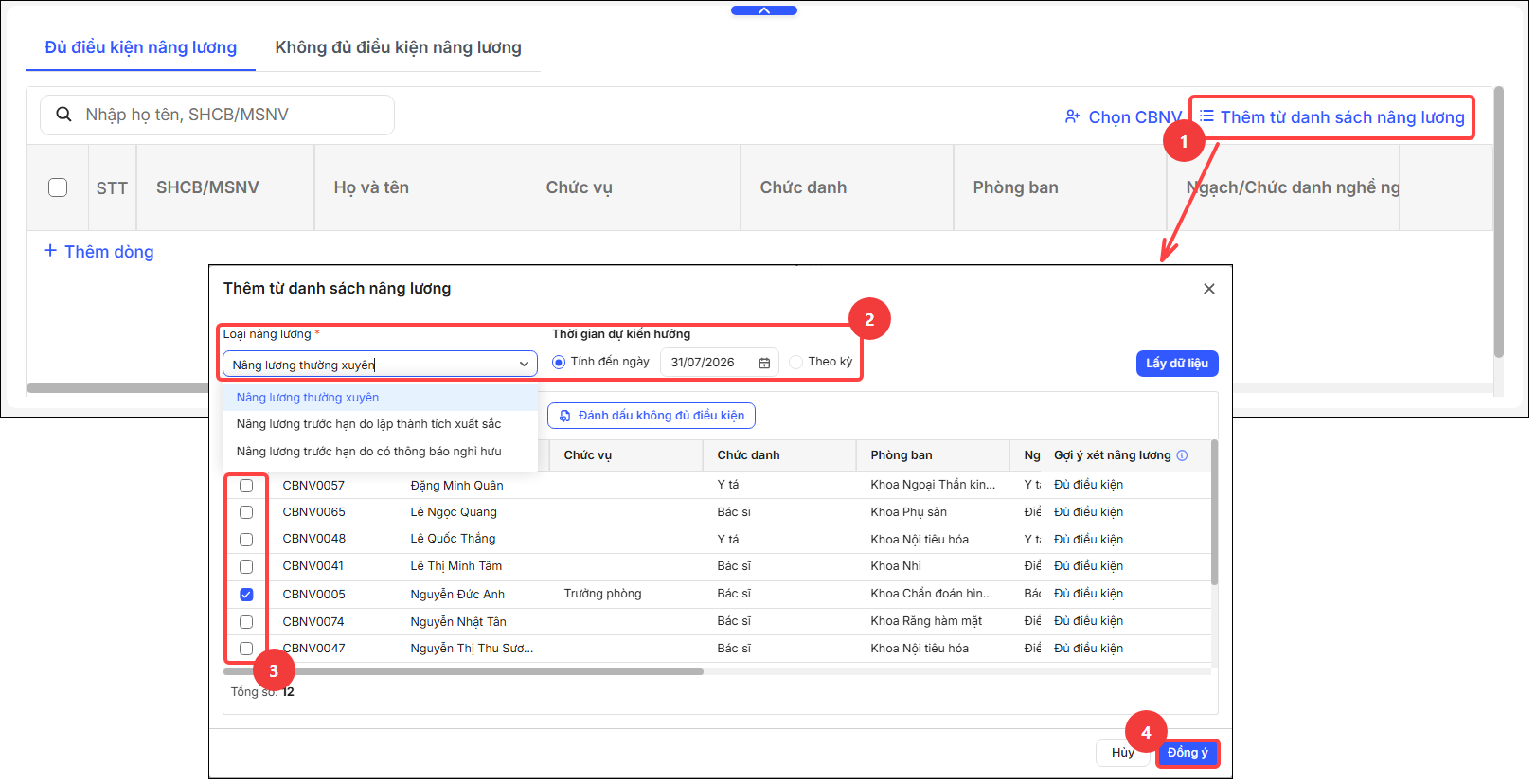Click the search magnifier icon
The image size is (1536, 784).
click(x=64, y=115)
